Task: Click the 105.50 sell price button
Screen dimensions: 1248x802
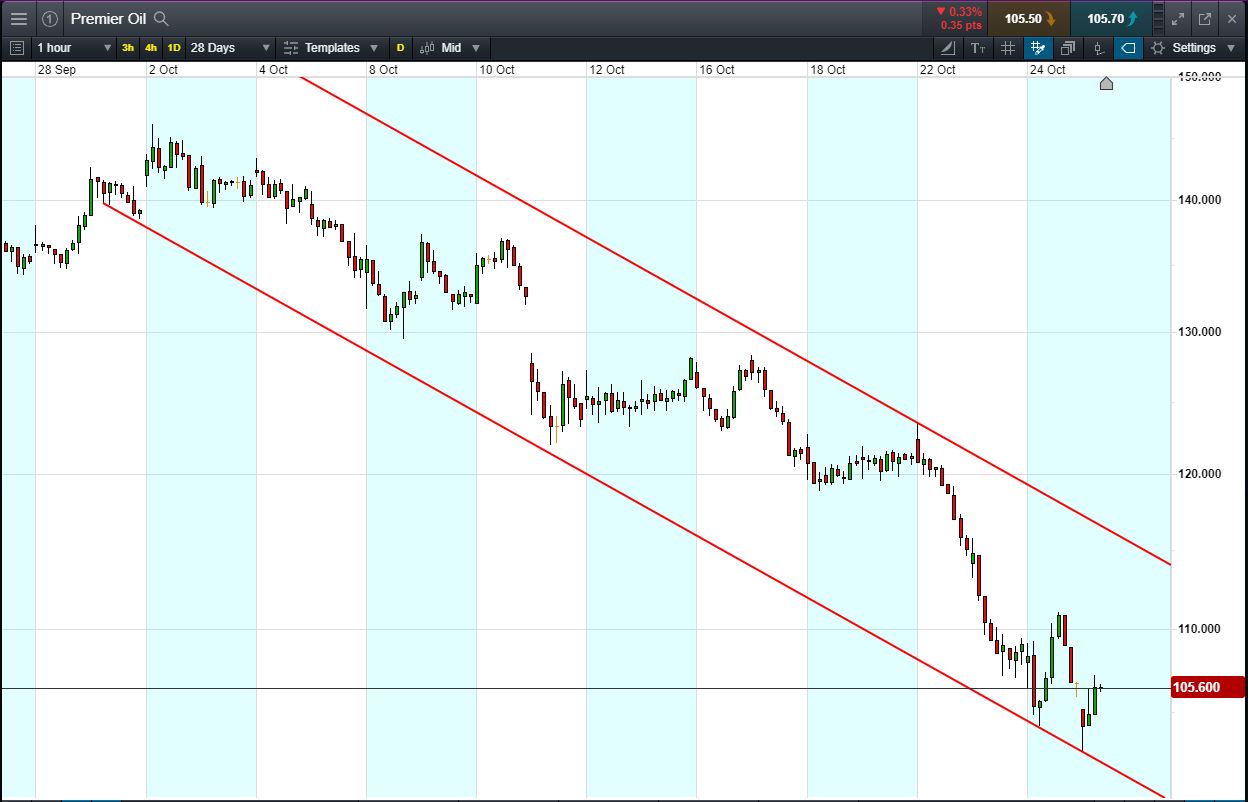Action: (x=1029, y=18)
